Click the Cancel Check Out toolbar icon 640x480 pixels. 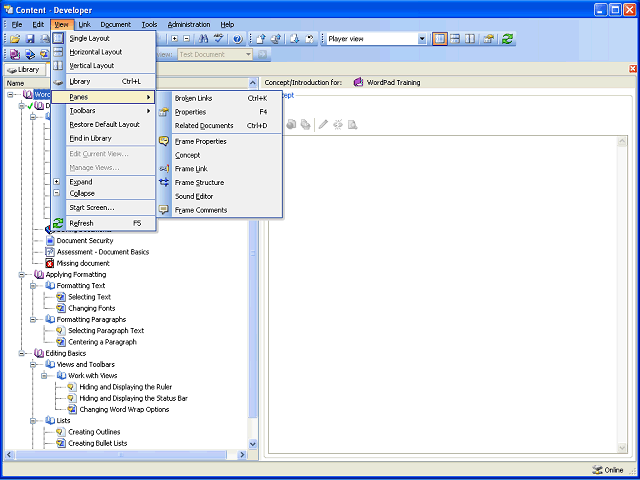309,39
